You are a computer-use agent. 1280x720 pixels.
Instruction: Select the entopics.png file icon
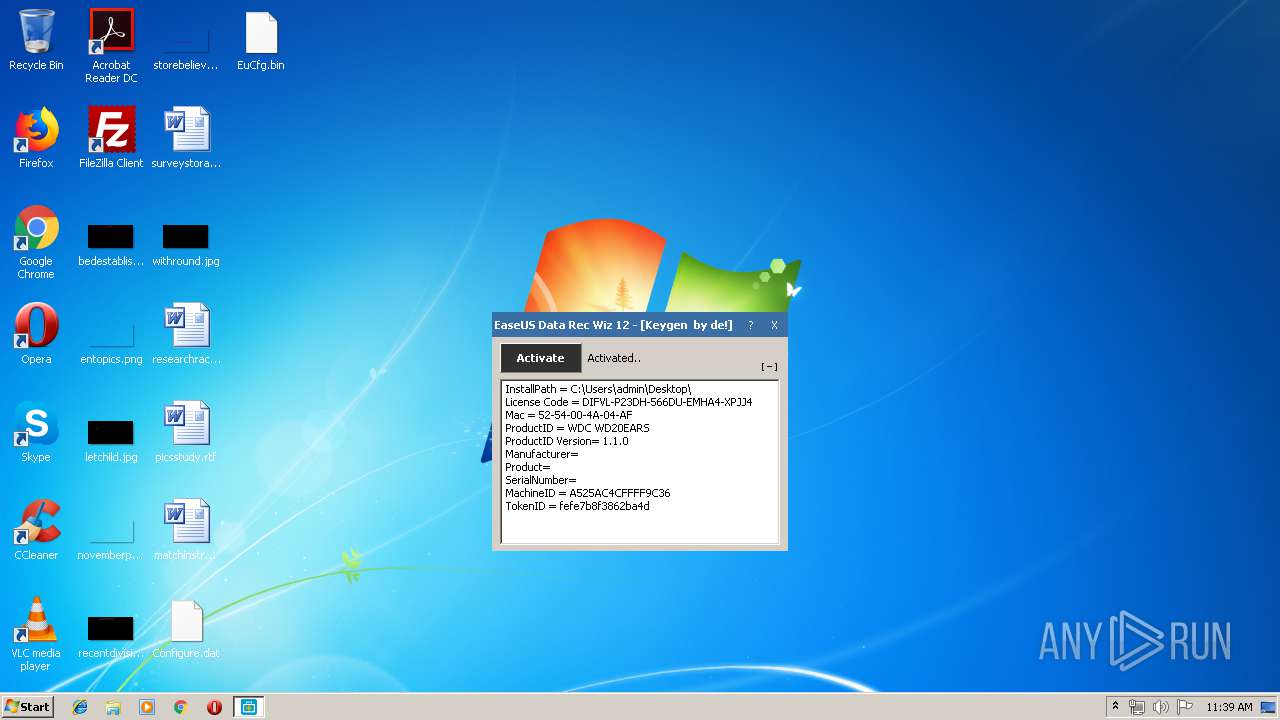pyautogui.click(x=111, y=340)
